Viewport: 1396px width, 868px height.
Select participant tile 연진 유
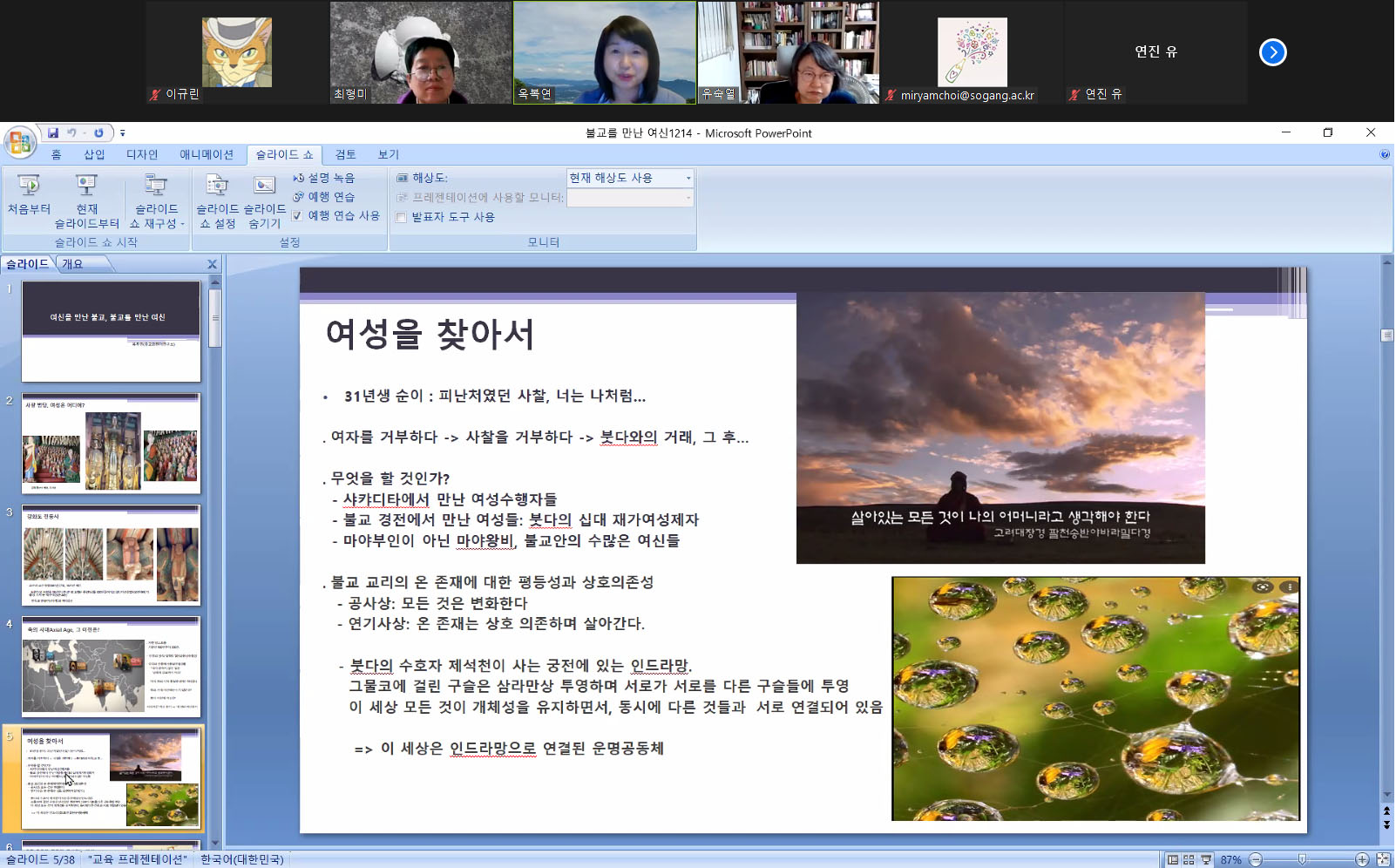pyautogui.click(x=1156, y=52)
